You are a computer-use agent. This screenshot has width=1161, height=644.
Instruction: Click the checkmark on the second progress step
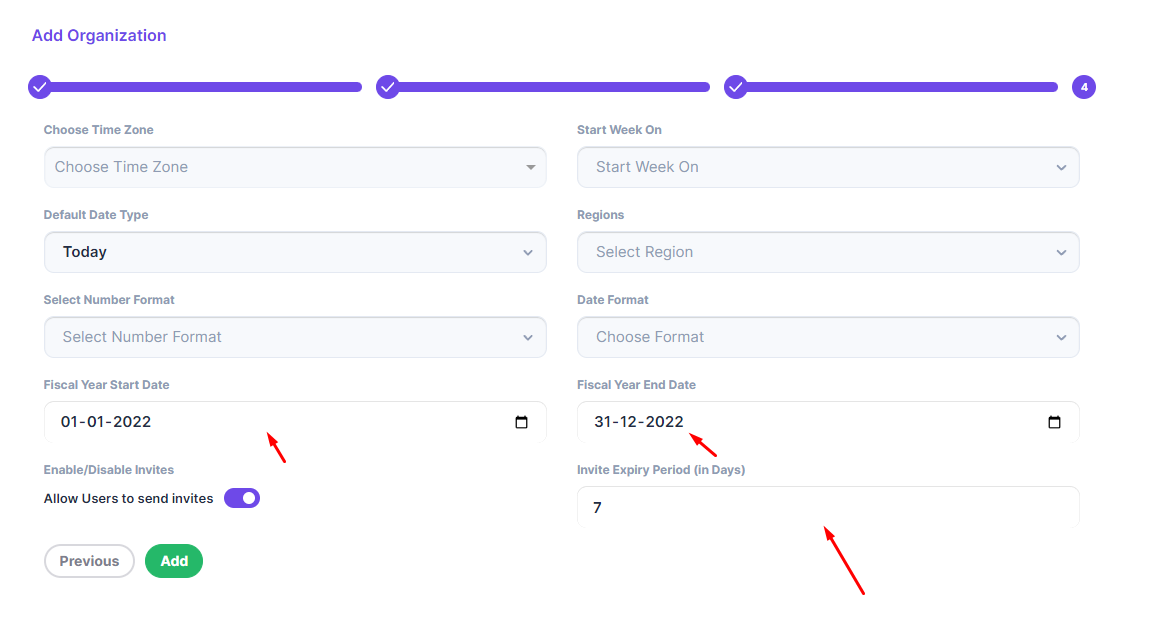coord(387,87)
